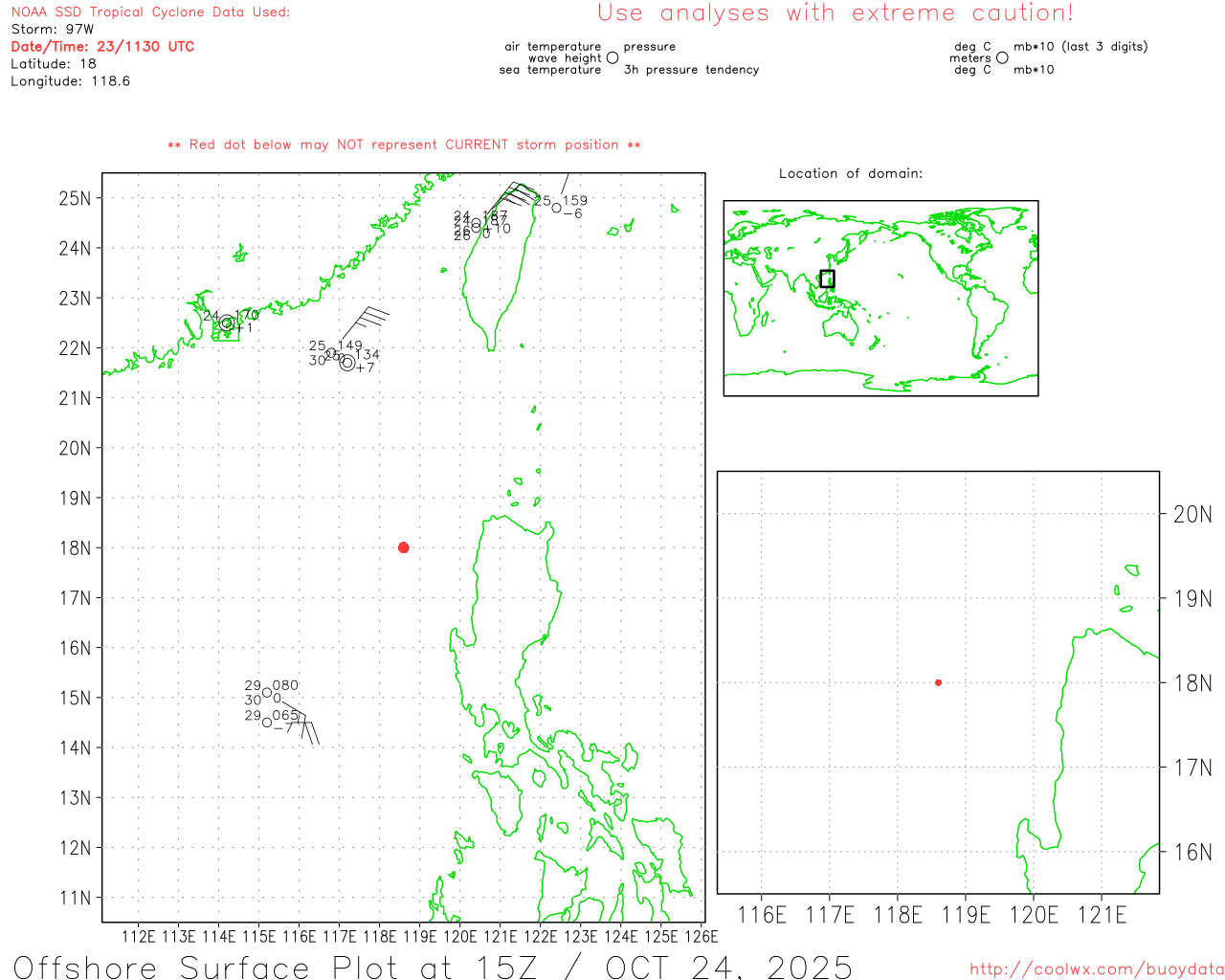
Task: Click the double-circle station labeled 134 and +7
Action: click(346, 363)
